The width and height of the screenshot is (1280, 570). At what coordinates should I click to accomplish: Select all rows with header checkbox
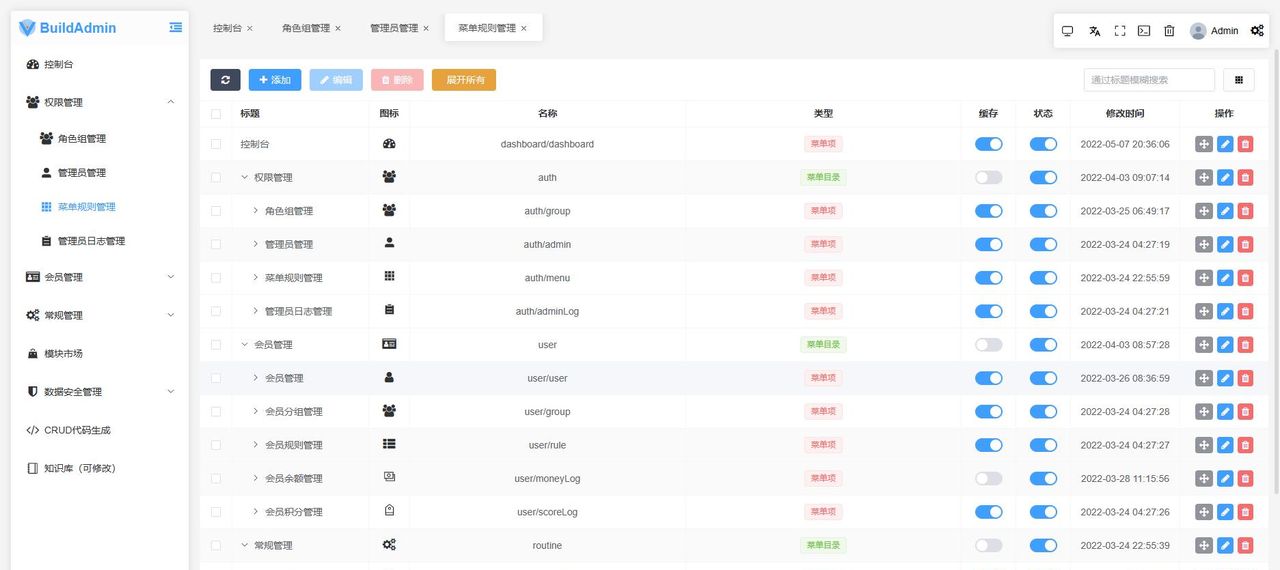pyautogui.click(x=216, y=114)
